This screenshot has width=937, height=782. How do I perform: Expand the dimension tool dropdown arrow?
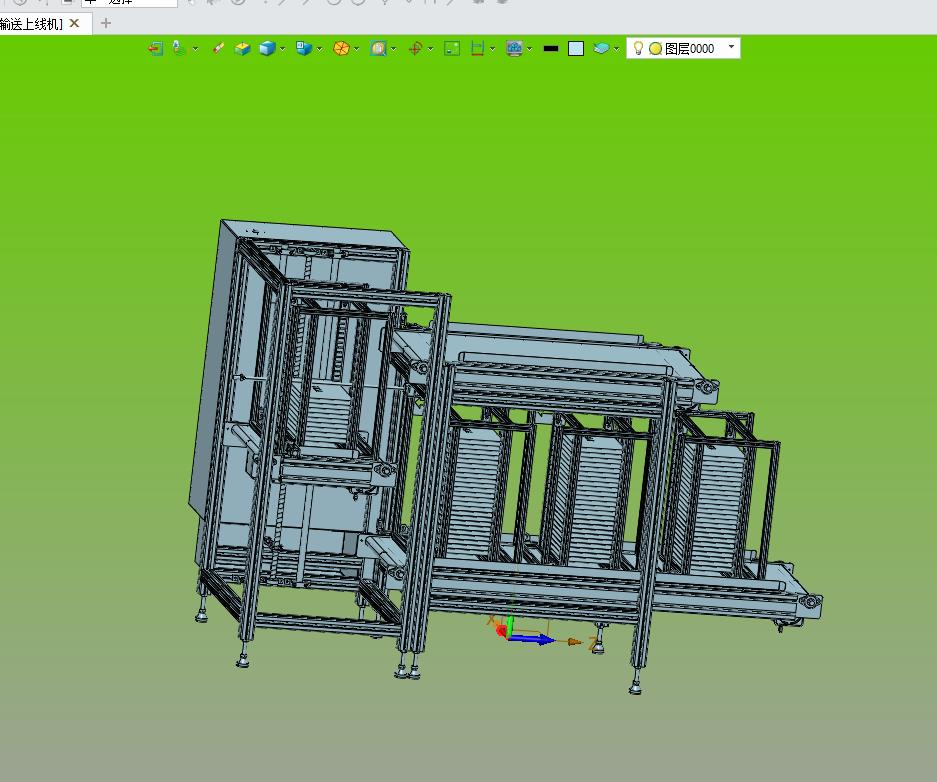(492, 49)
